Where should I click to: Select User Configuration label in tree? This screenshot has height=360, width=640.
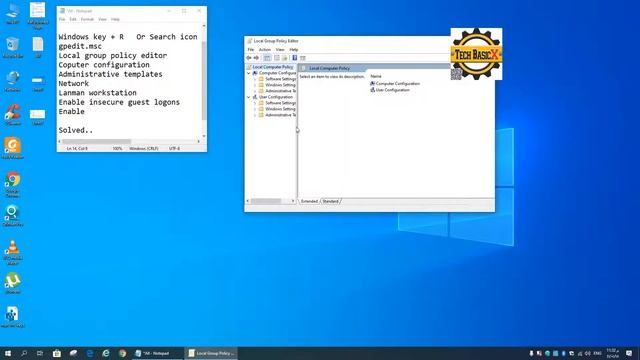tap(276, 97)
